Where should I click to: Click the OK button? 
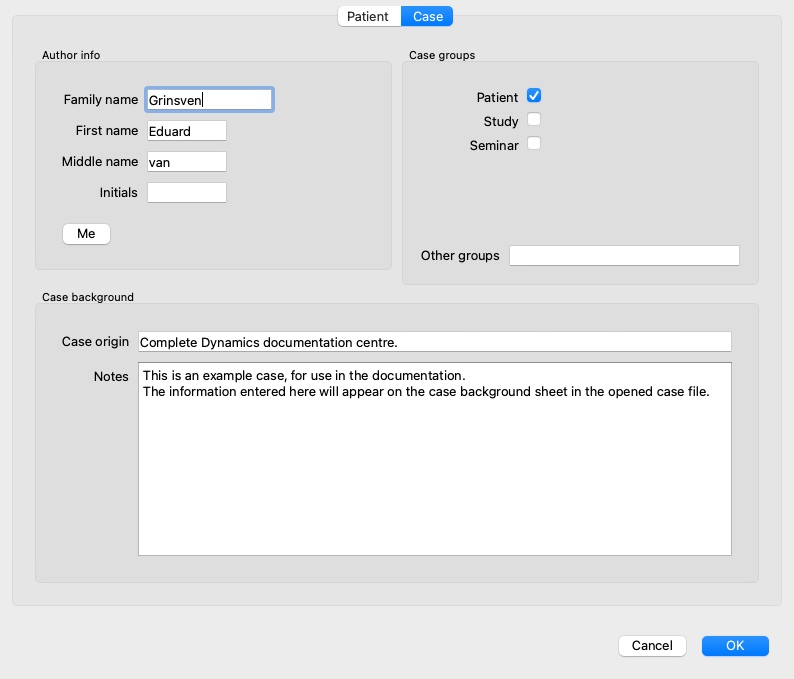(x=735, y=646)
